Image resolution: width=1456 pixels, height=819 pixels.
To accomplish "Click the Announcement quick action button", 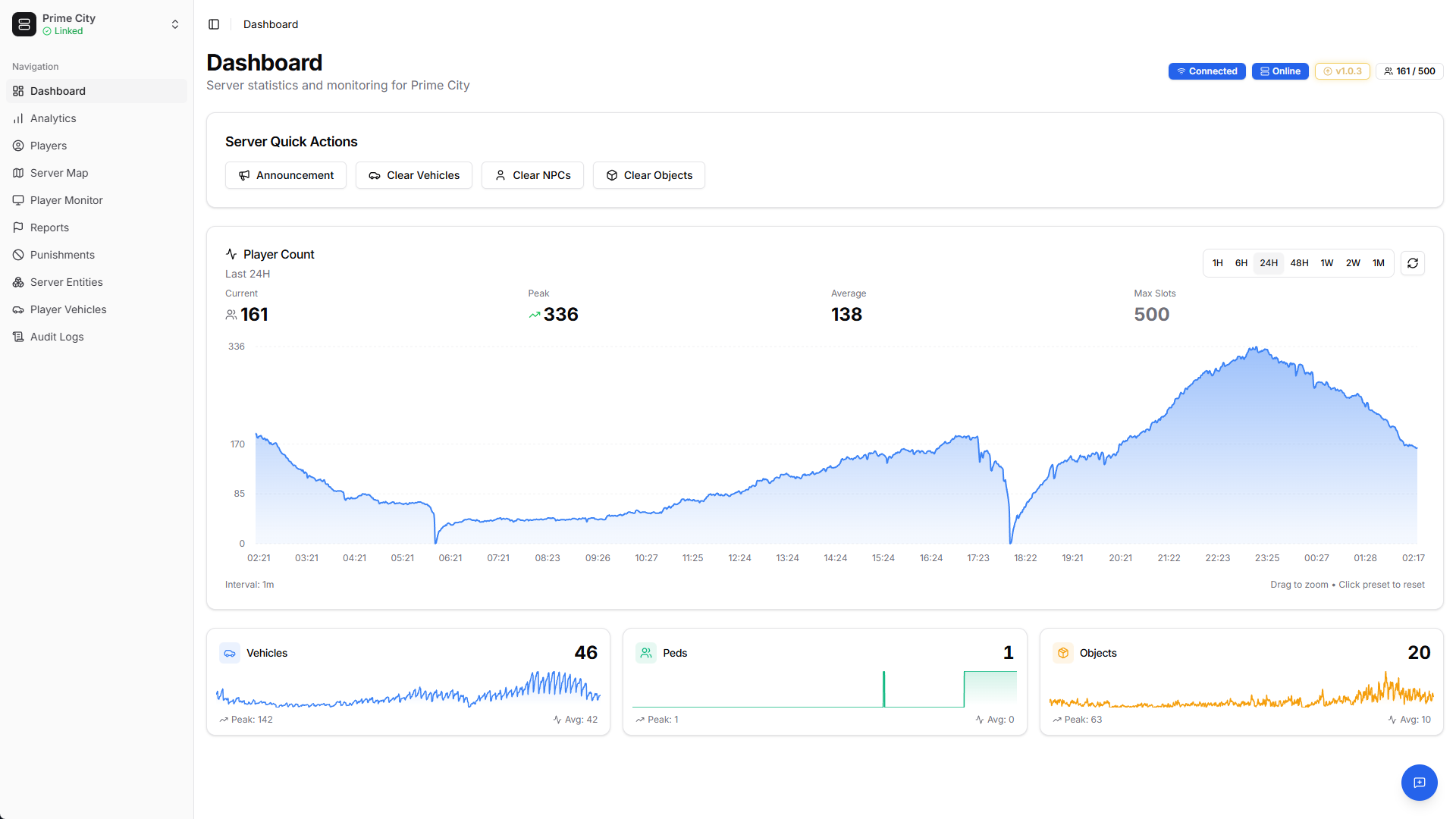I will tap(285, 175).
